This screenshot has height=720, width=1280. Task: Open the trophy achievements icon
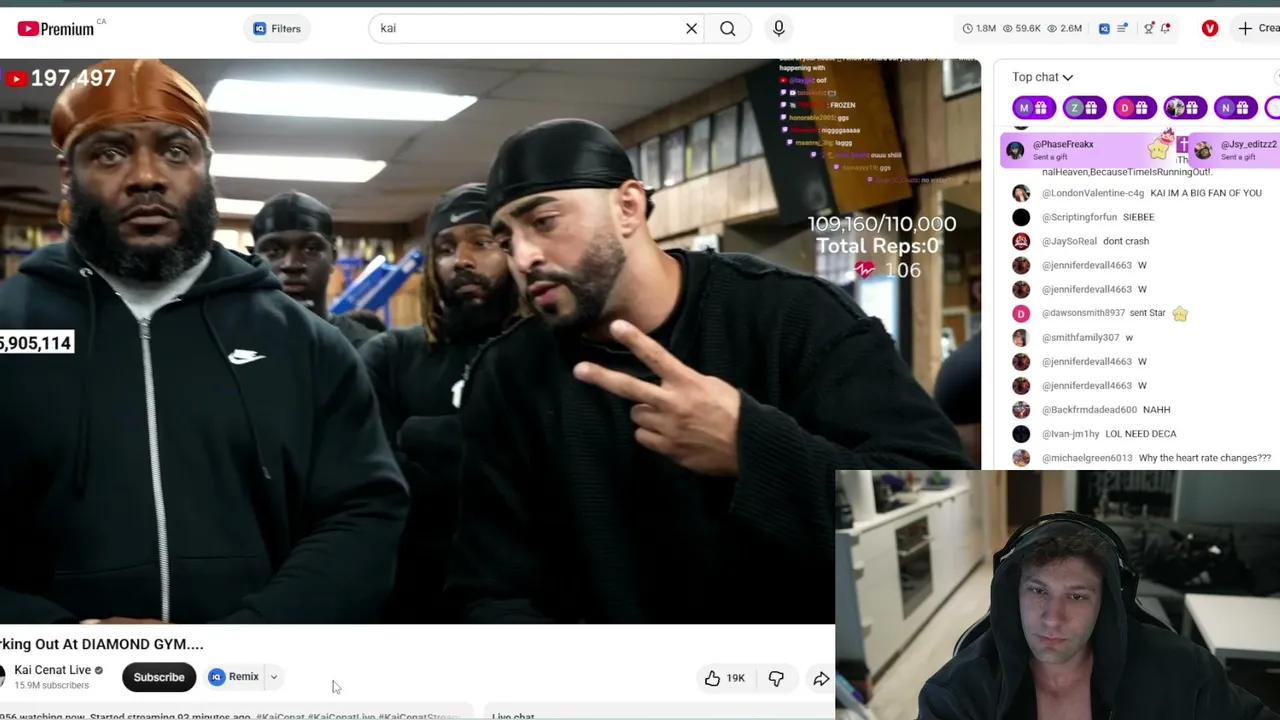click(1149, 29)
